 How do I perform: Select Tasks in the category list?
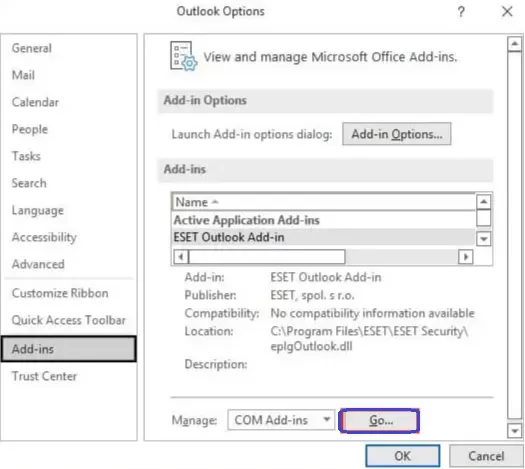coord(26,156)
